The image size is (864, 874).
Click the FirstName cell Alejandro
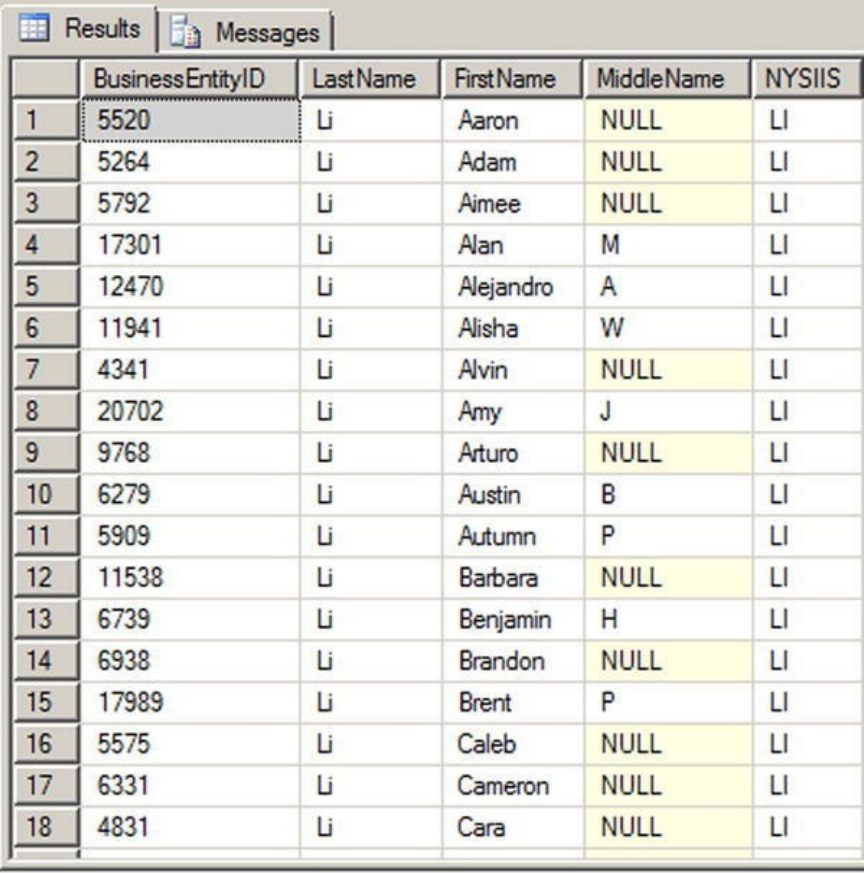(511, 287)
